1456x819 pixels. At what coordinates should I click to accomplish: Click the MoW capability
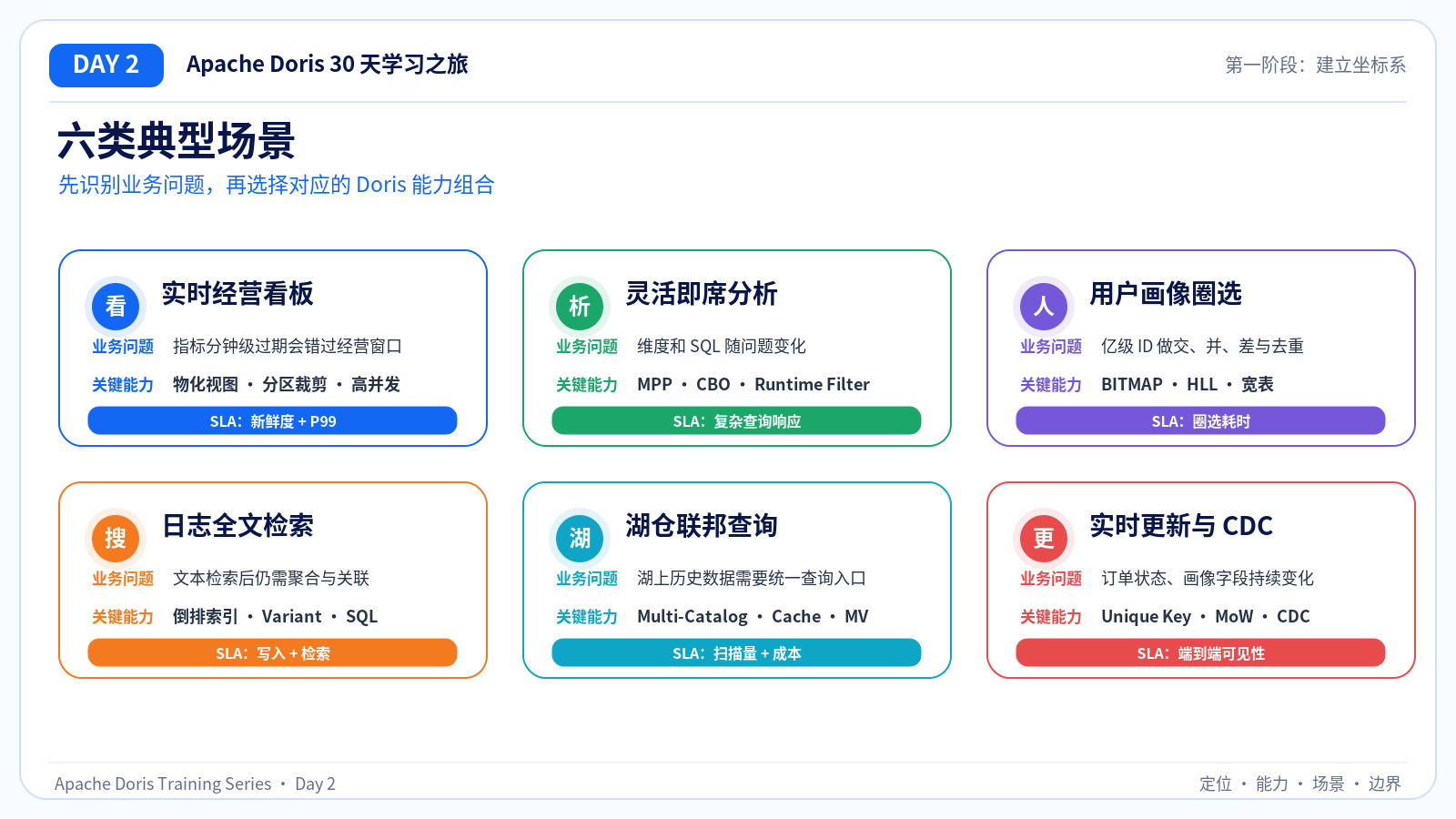tap(1234, 617)
